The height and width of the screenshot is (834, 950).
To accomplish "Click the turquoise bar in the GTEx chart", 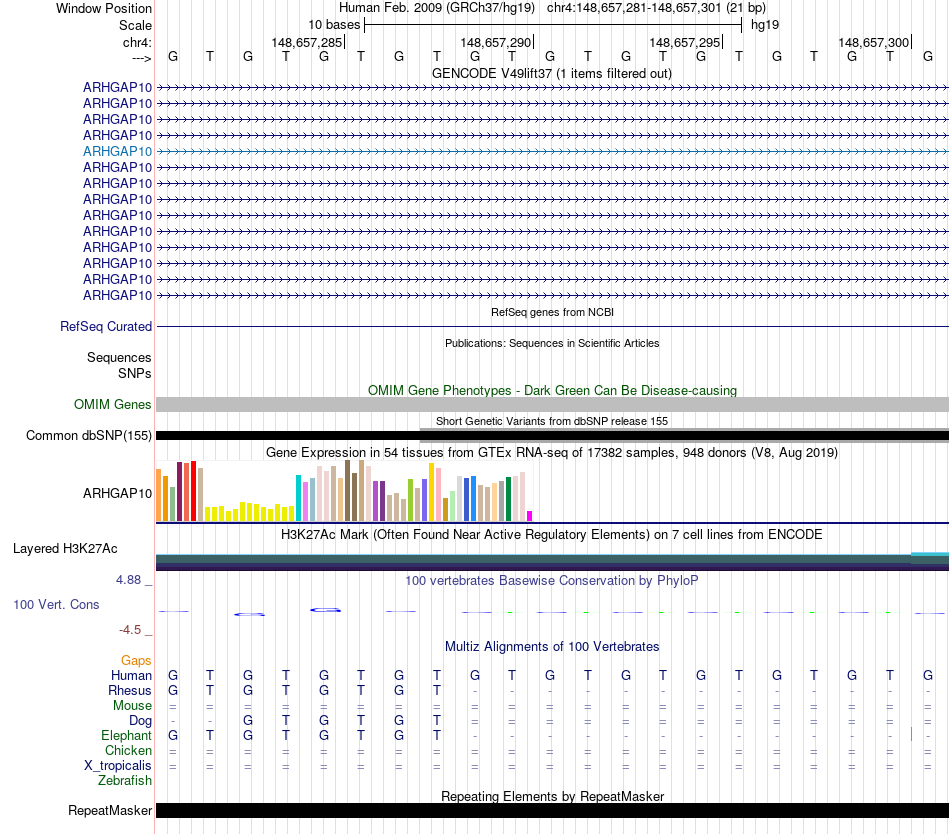I will pyautogui.click(x=299, y=498).
